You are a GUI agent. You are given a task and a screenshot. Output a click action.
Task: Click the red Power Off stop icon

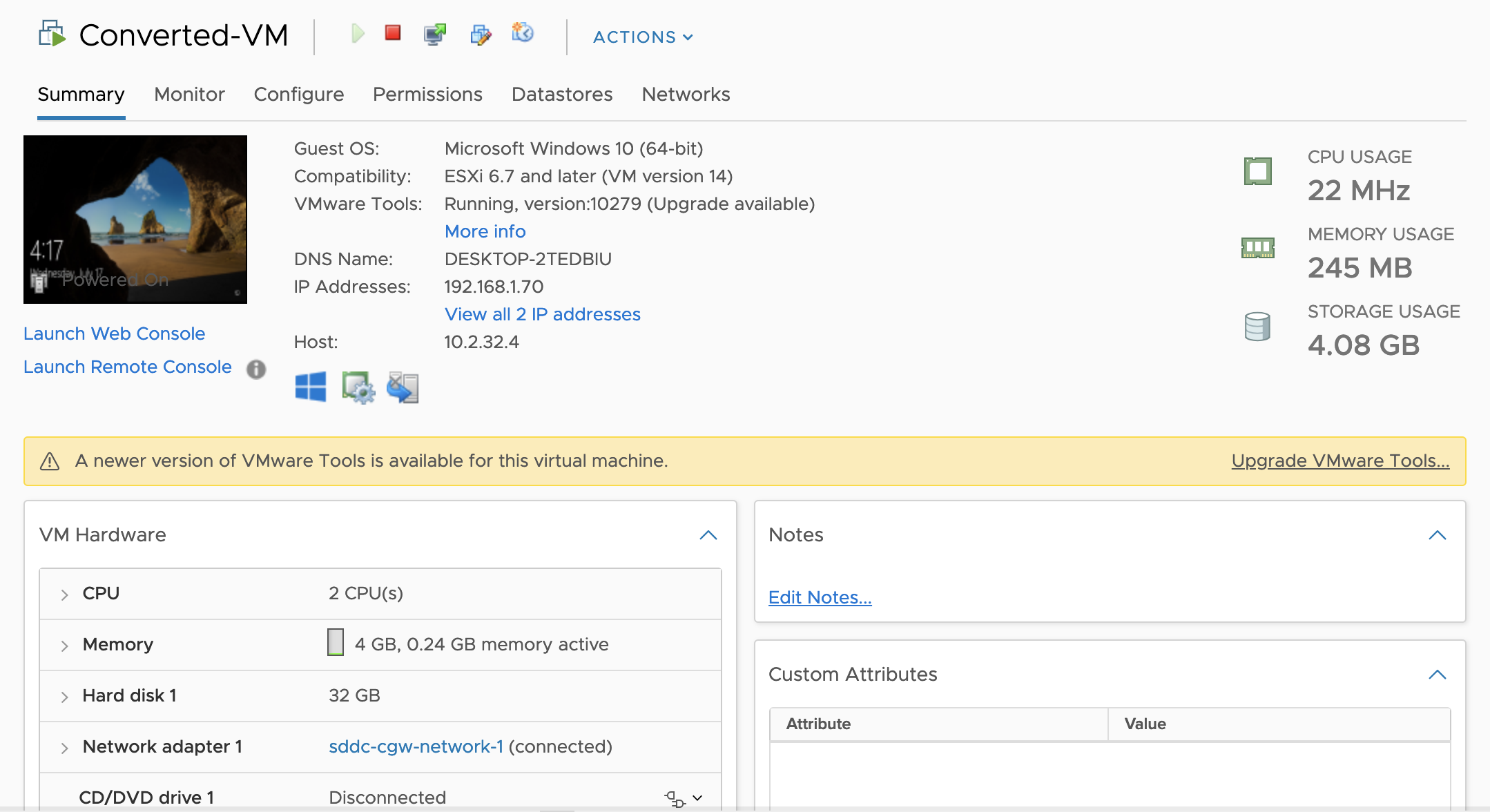click(393, 33)
